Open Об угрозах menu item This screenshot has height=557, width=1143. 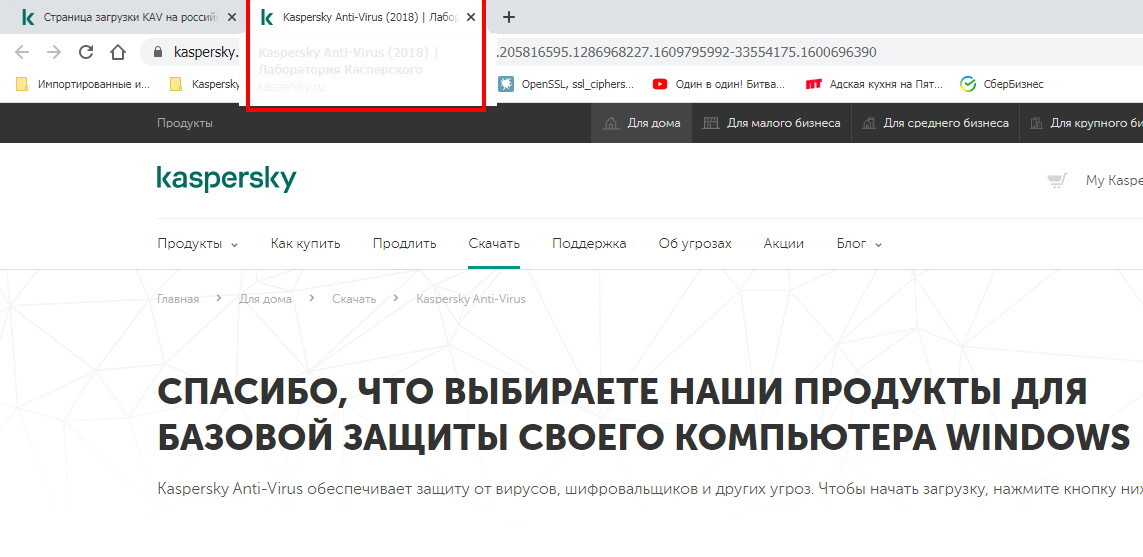coord(695,244)
